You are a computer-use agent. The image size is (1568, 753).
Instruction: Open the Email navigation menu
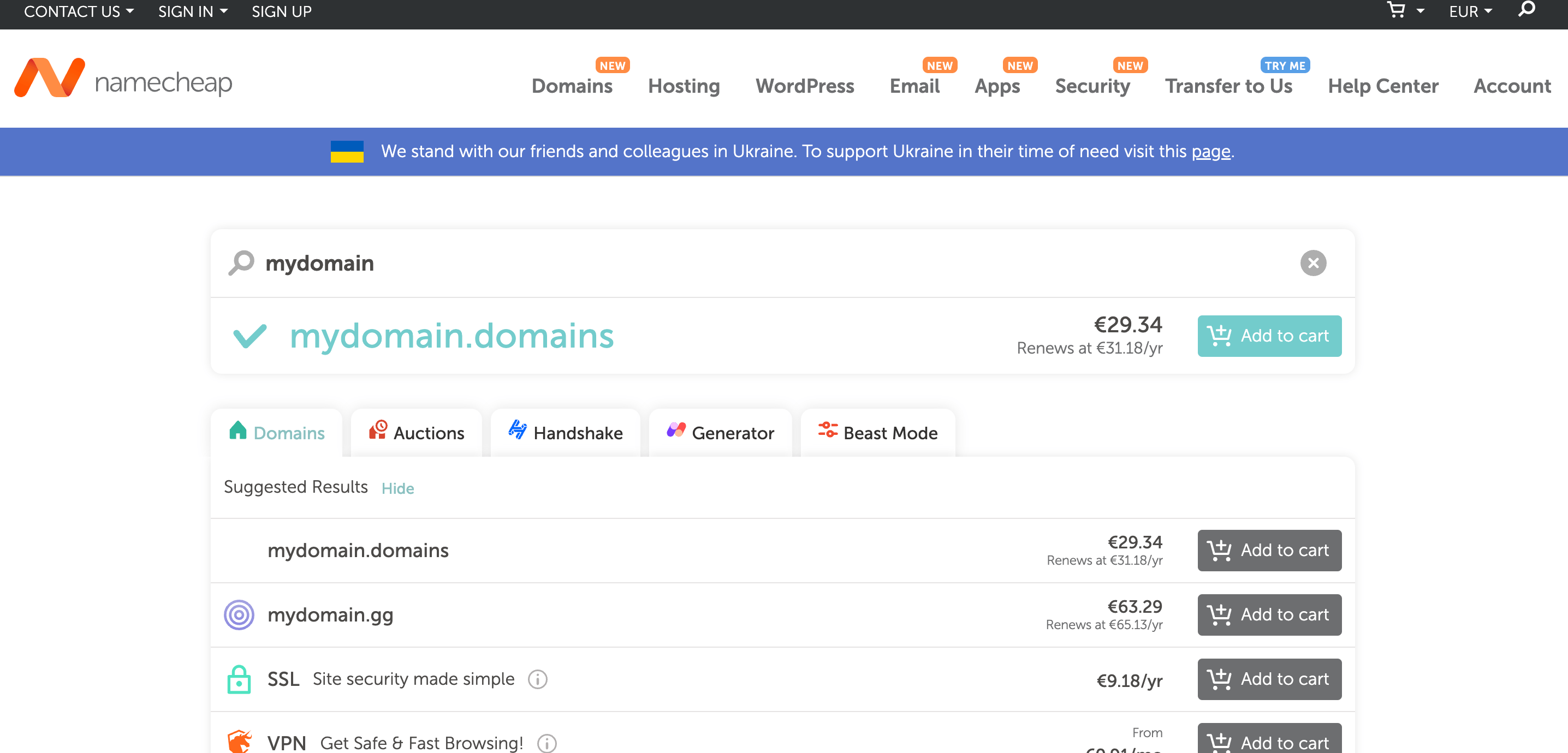[914, 86]
